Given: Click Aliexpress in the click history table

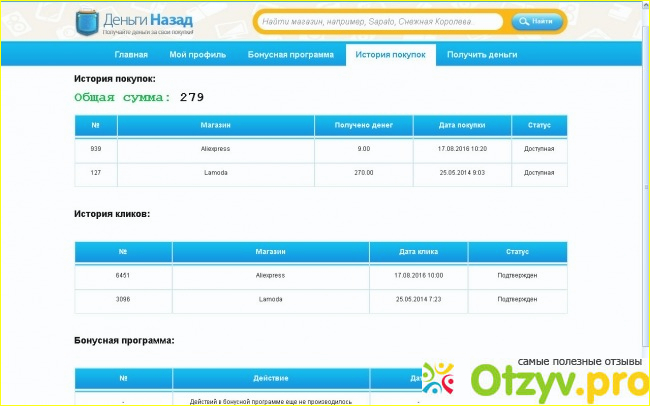Looking at the screenshot, I should 270,275.
